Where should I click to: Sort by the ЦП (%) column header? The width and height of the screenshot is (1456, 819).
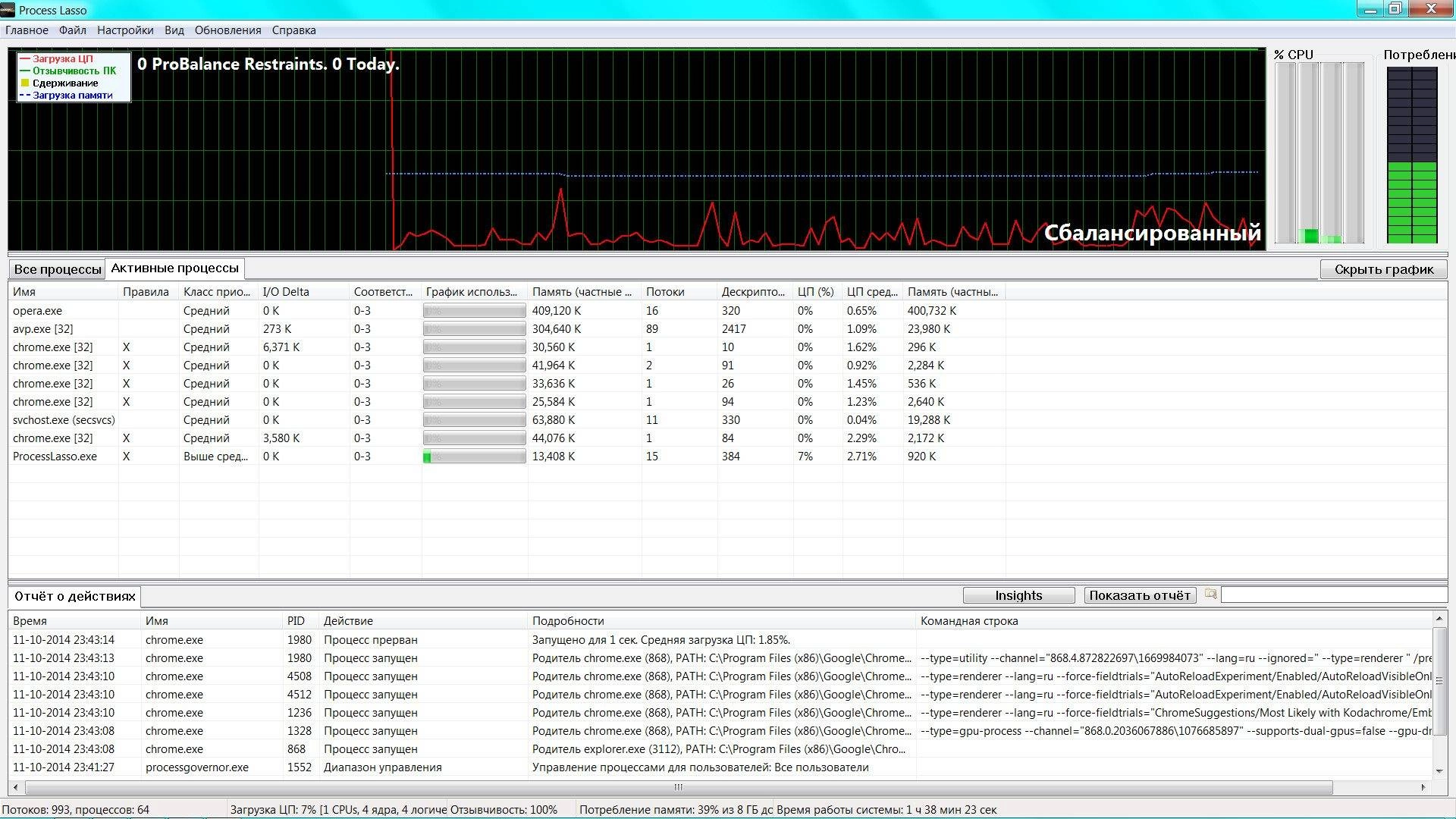pos(817,292)
